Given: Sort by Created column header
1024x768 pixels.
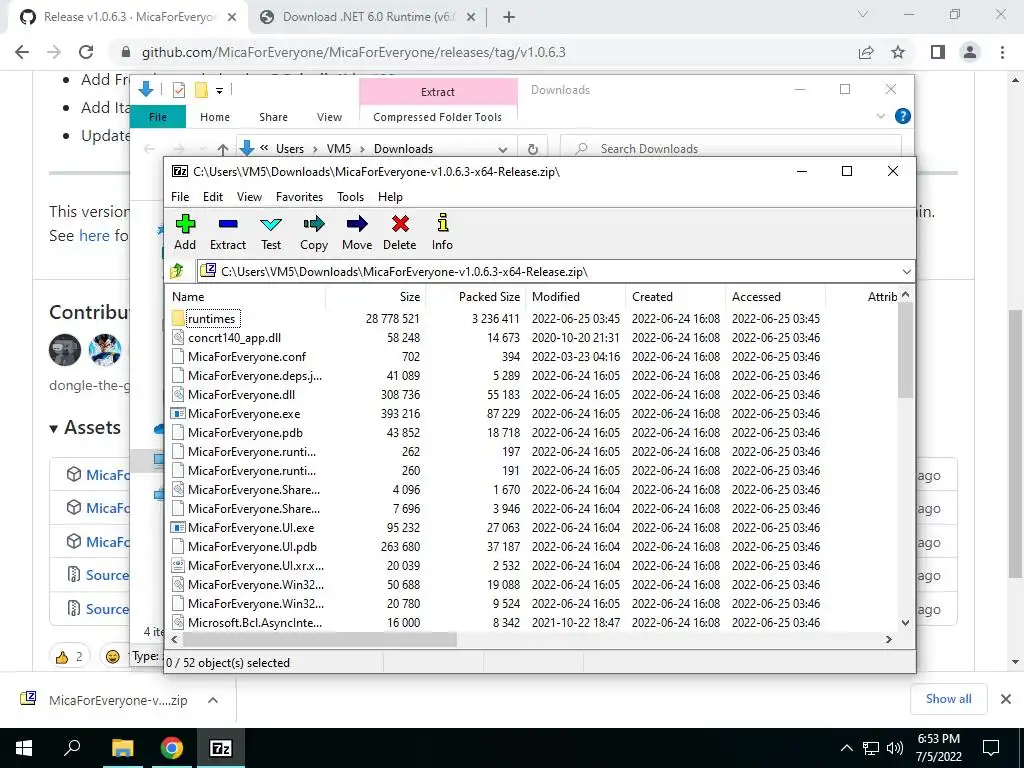Looking at the screenshot, I should click(675, 296).
